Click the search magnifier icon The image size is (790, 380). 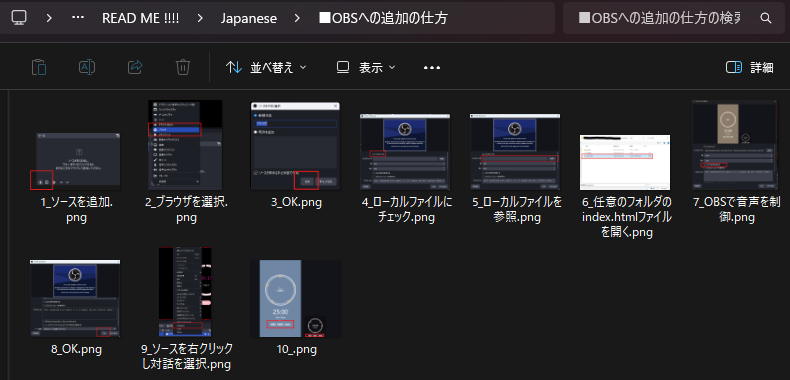tap(765, 19)
